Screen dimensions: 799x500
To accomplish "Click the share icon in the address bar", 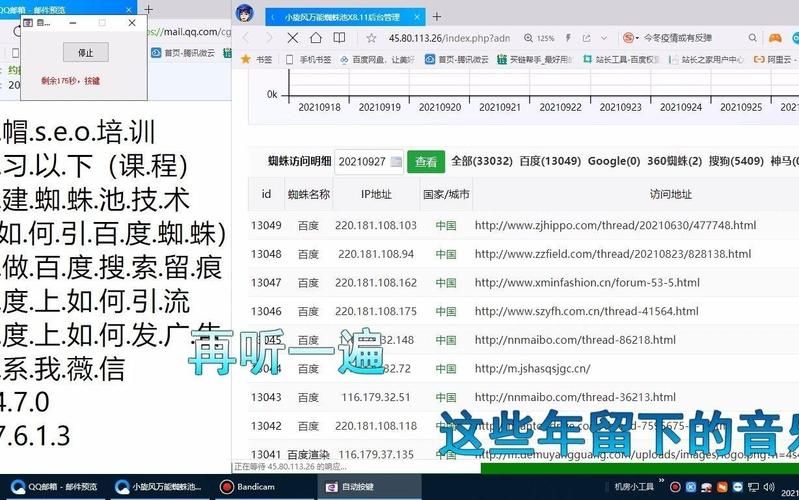I will click(x=587, y=38).
